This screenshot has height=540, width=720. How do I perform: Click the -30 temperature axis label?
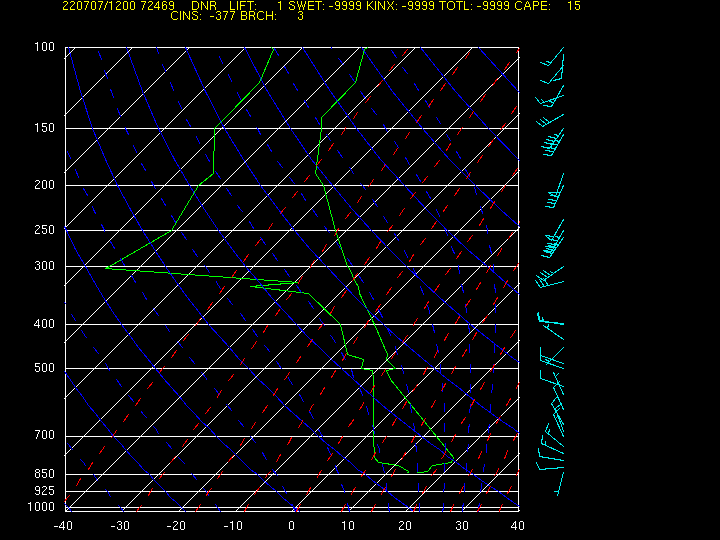coord(120,526)
